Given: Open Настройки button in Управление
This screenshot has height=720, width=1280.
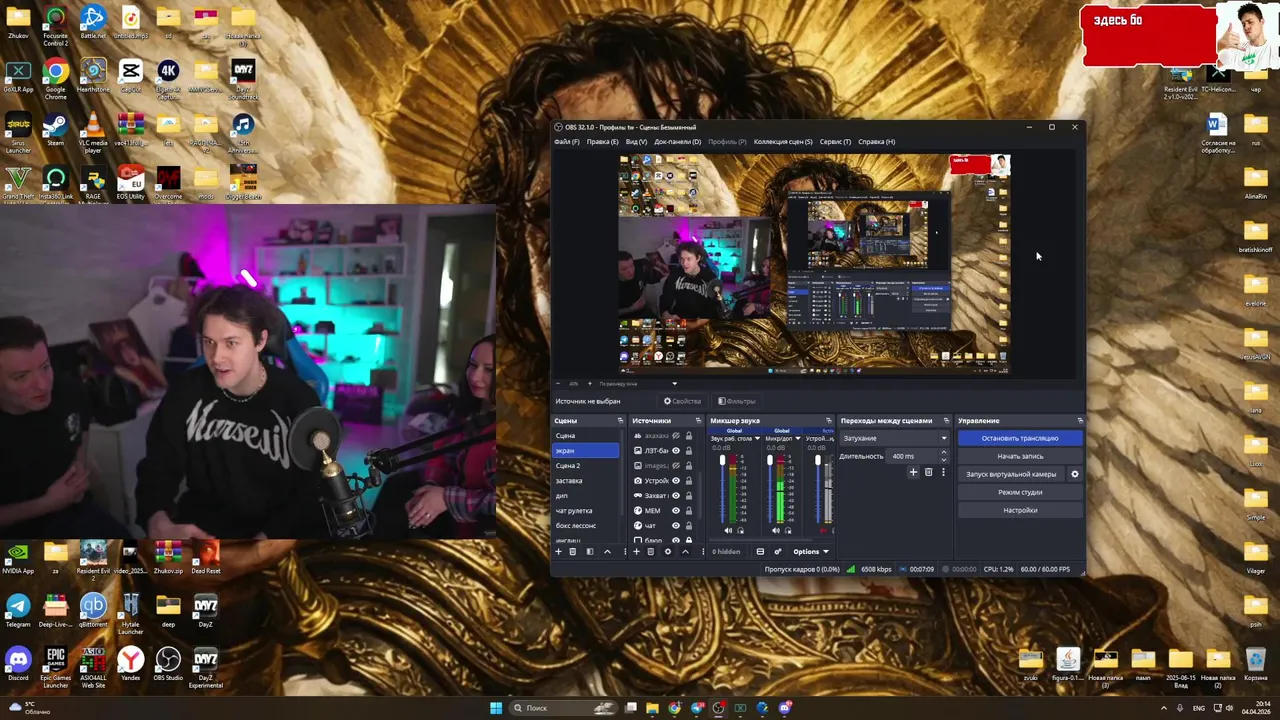Looking at the screenshot, I should tap(1020, 510).
